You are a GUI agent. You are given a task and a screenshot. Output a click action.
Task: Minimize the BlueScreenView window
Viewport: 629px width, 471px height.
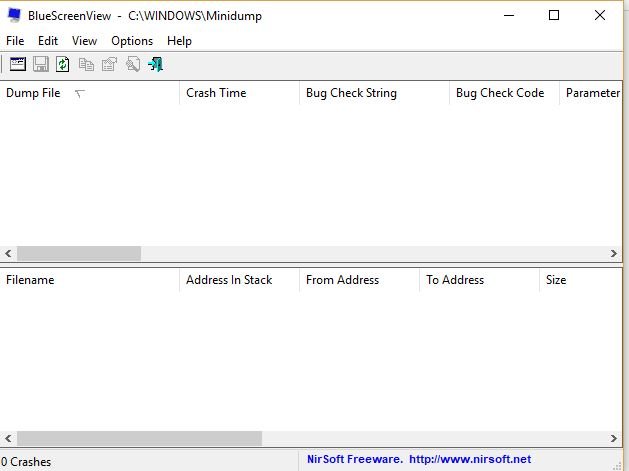(x=509, y=15)
